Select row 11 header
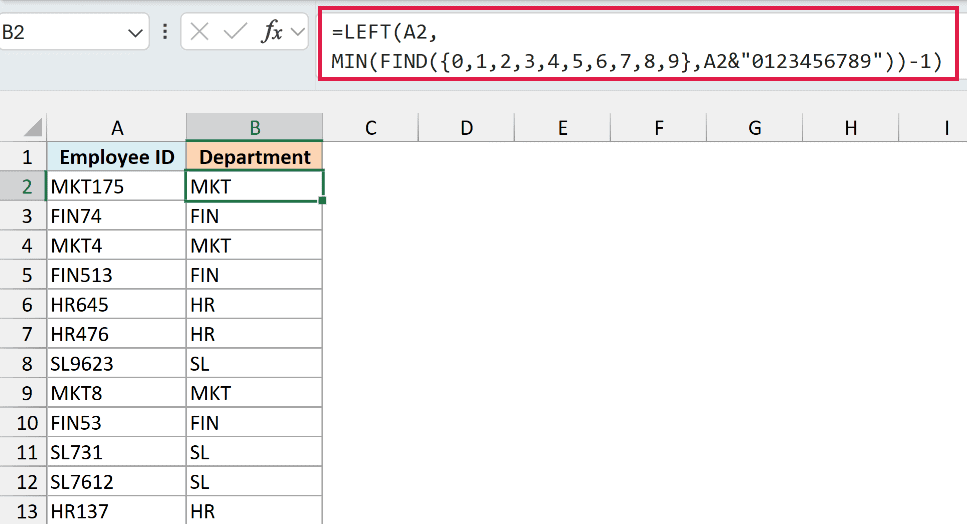Viewport: 967px width, 524px height. 23,452
